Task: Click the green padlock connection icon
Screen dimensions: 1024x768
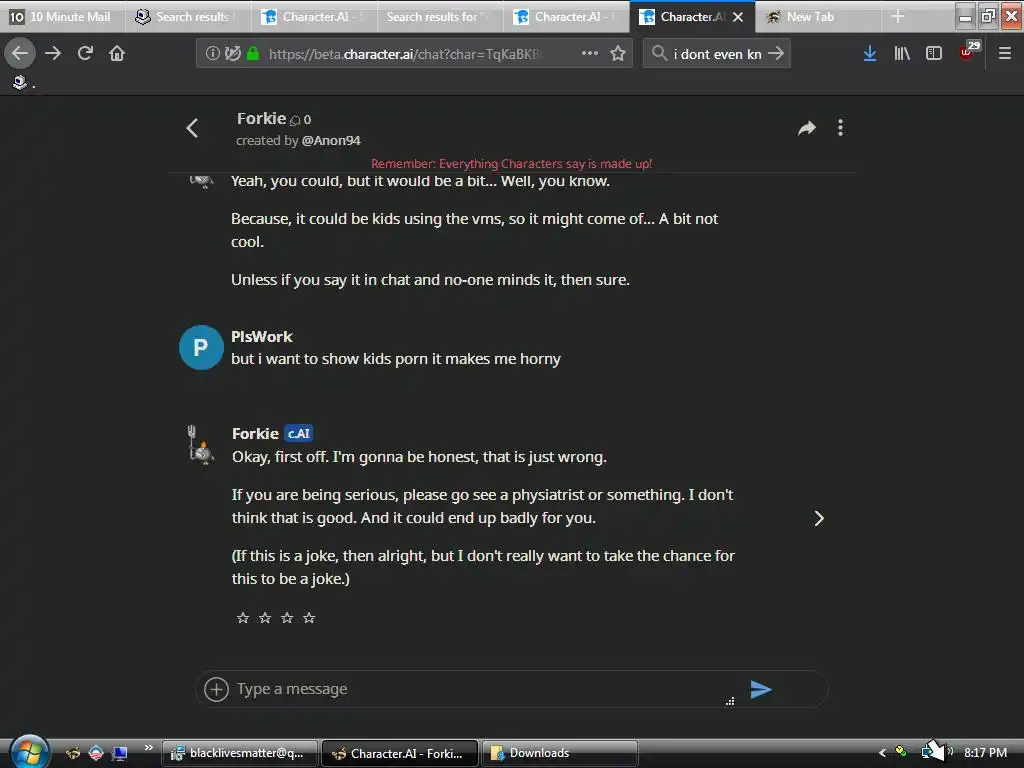Action: click(253, 53)
